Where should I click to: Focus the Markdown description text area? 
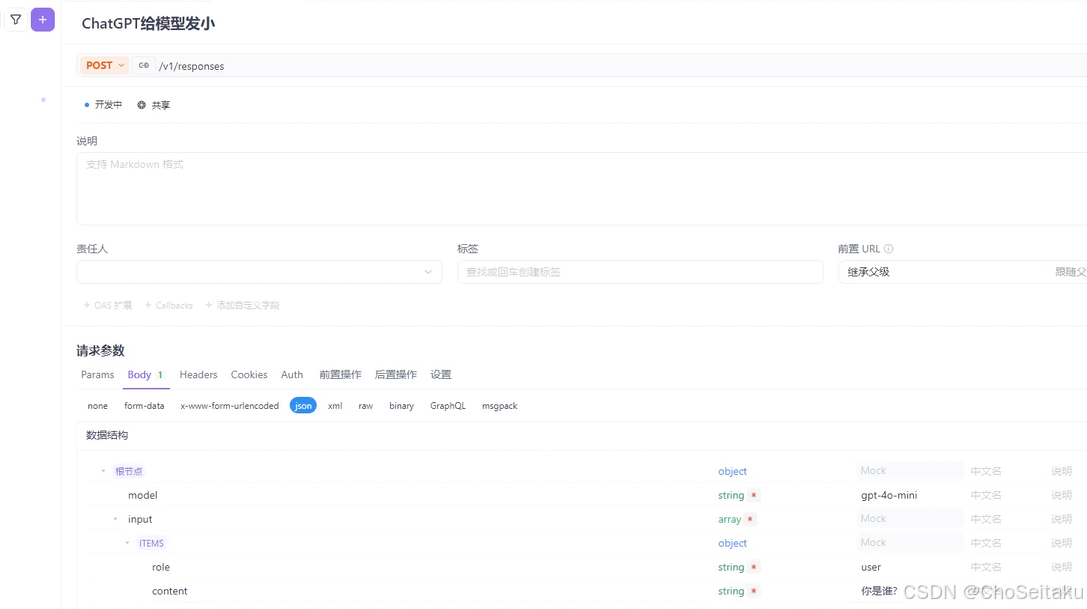(581, 189)
